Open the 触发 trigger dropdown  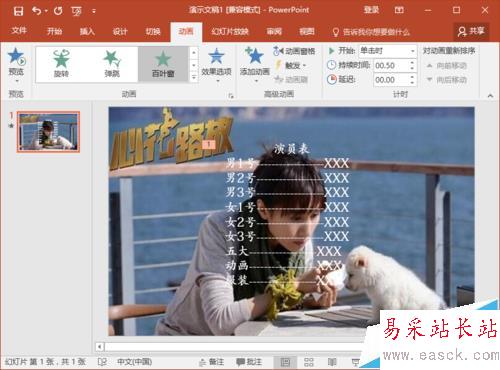[x=290, y=65]
